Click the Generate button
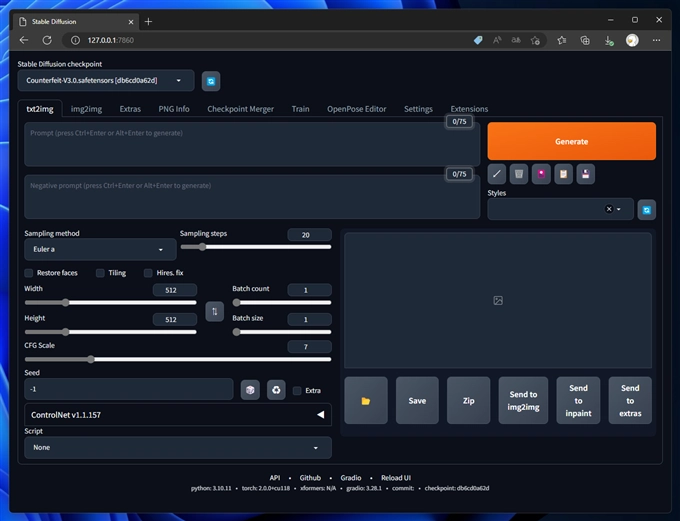This screenshot has width=680, height=521. click(x=572, y=141)
